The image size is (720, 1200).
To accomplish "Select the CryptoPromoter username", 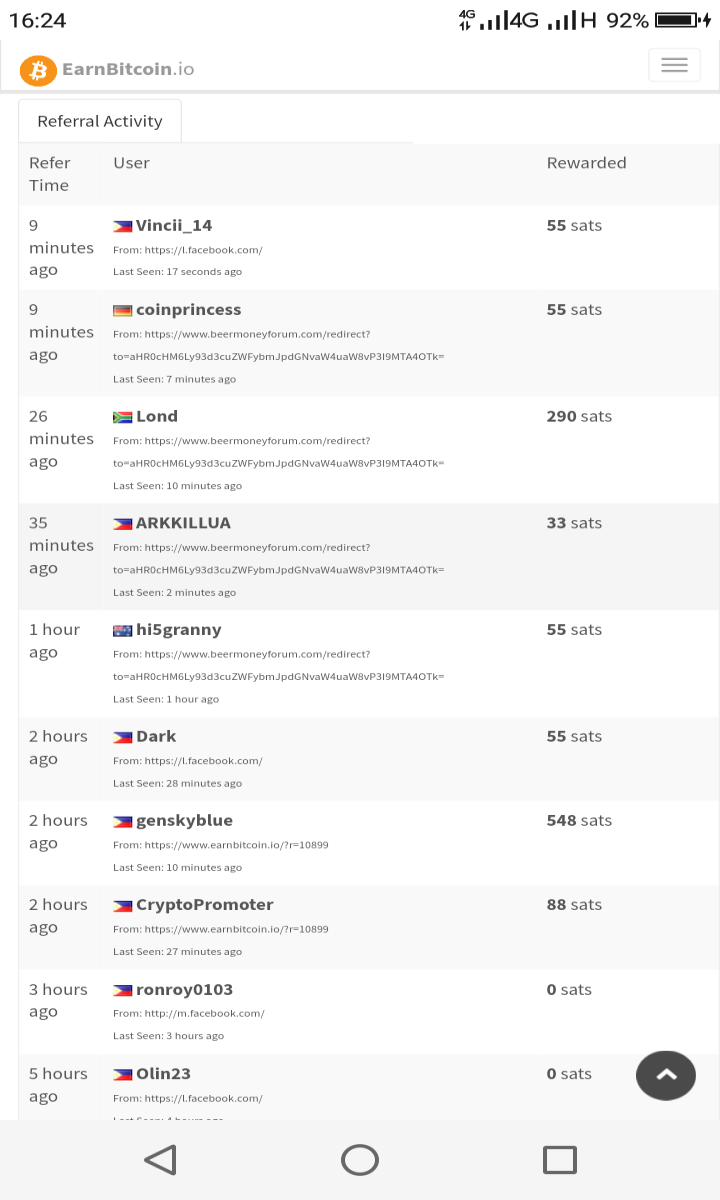I will click(x=204, y=905).
